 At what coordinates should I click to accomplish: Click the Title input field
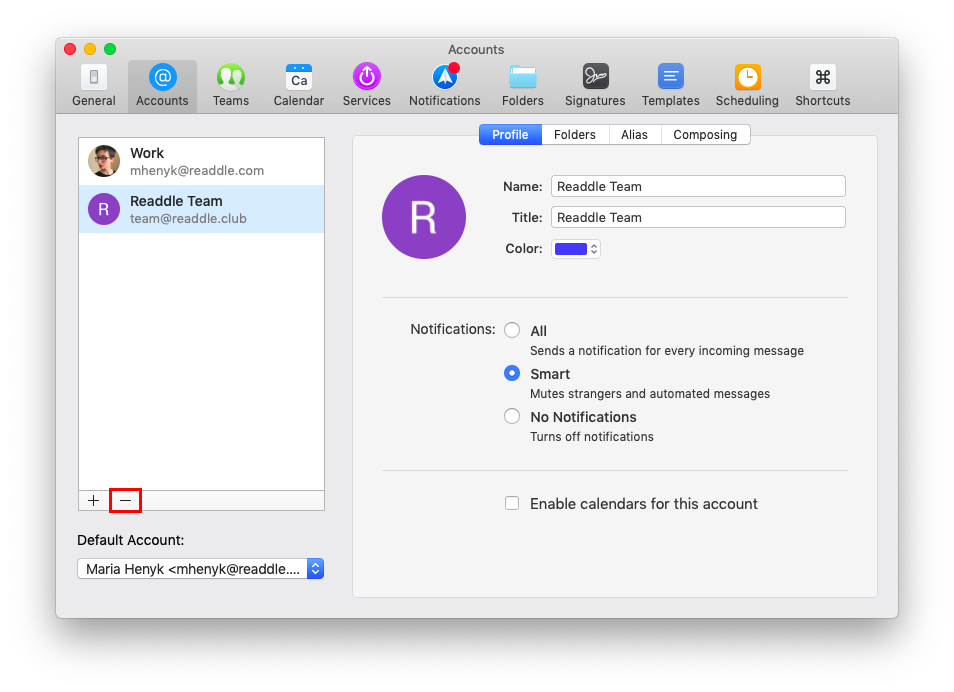698,217
